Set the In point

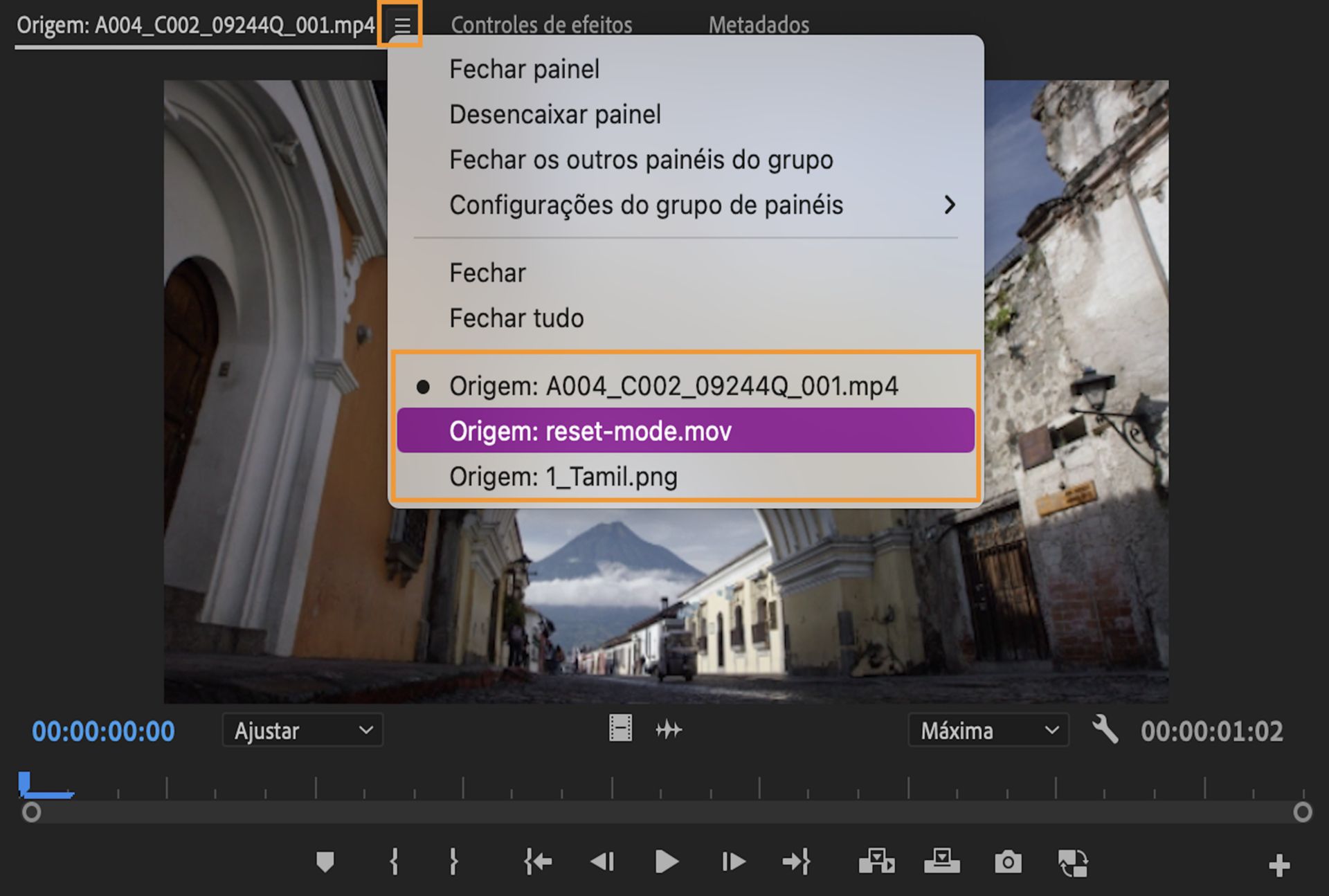pyautogui.click(x=393, y=861)
